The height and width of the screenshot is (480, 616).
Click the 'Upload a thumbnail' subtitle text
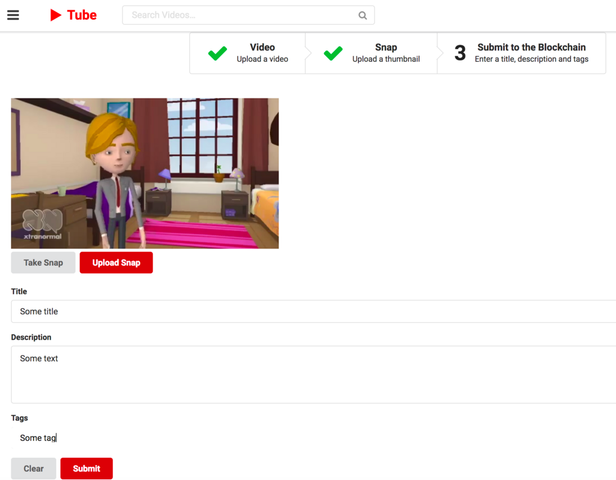point(386,59)
